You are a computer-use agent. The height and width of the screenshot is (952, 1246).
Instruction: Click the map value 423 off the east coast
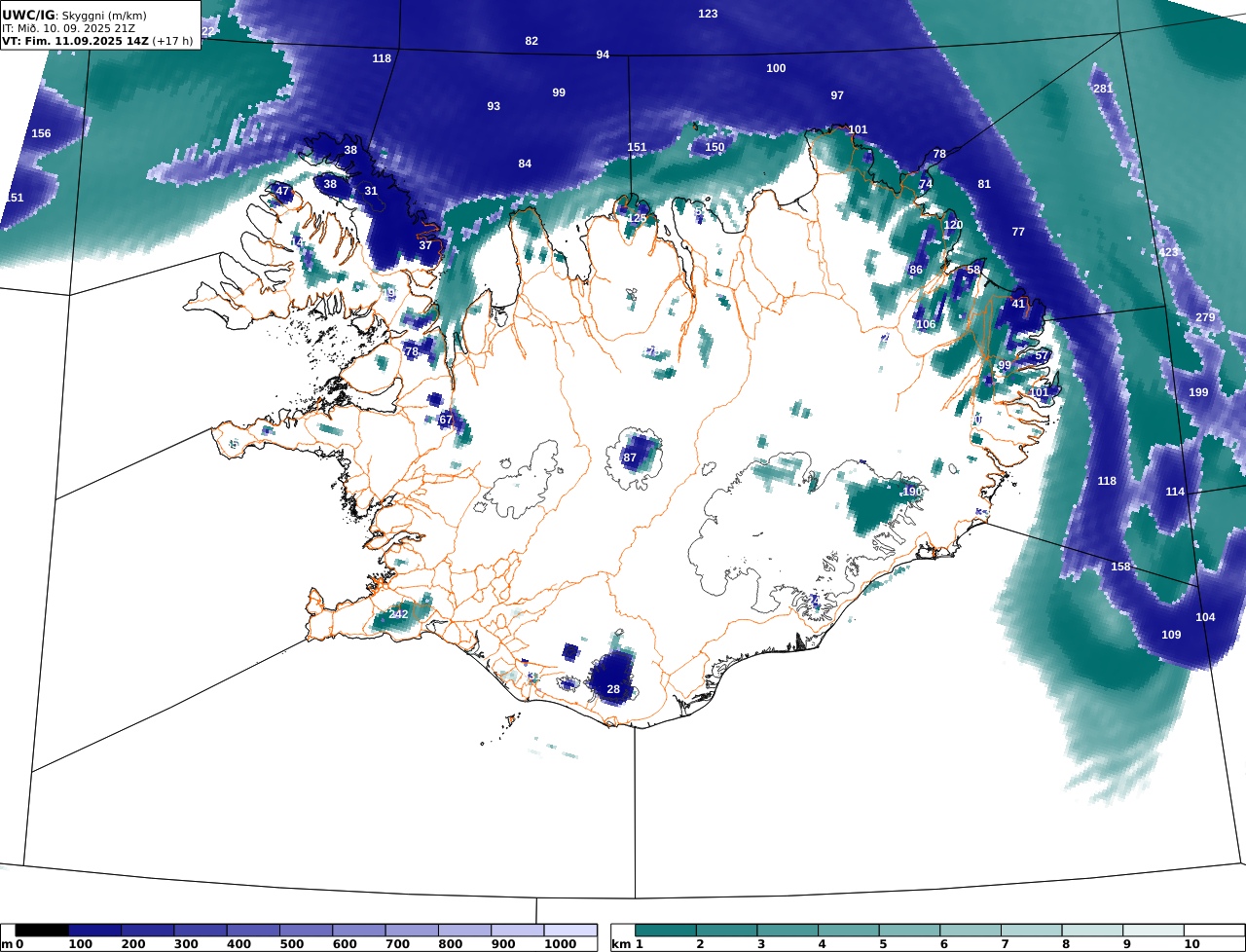pos(1168,252)
